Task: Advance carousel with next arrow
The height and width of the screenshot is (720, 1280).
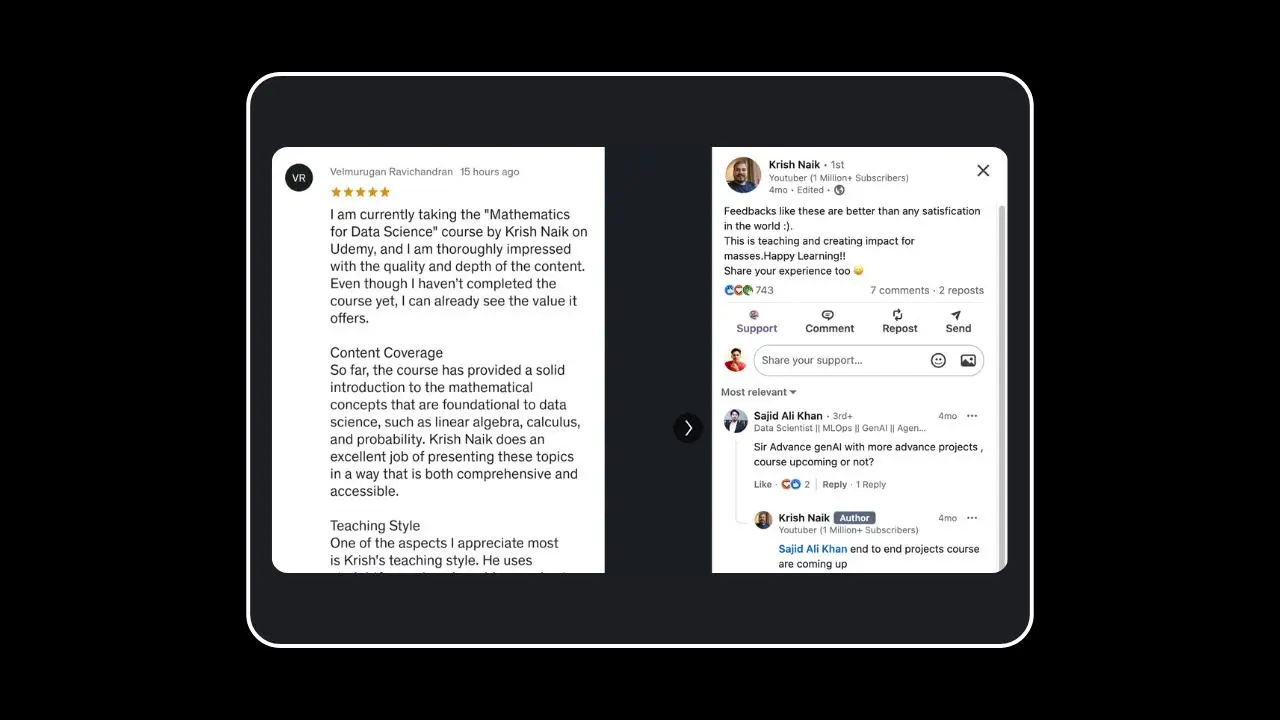Action: [x=688, y=428]
